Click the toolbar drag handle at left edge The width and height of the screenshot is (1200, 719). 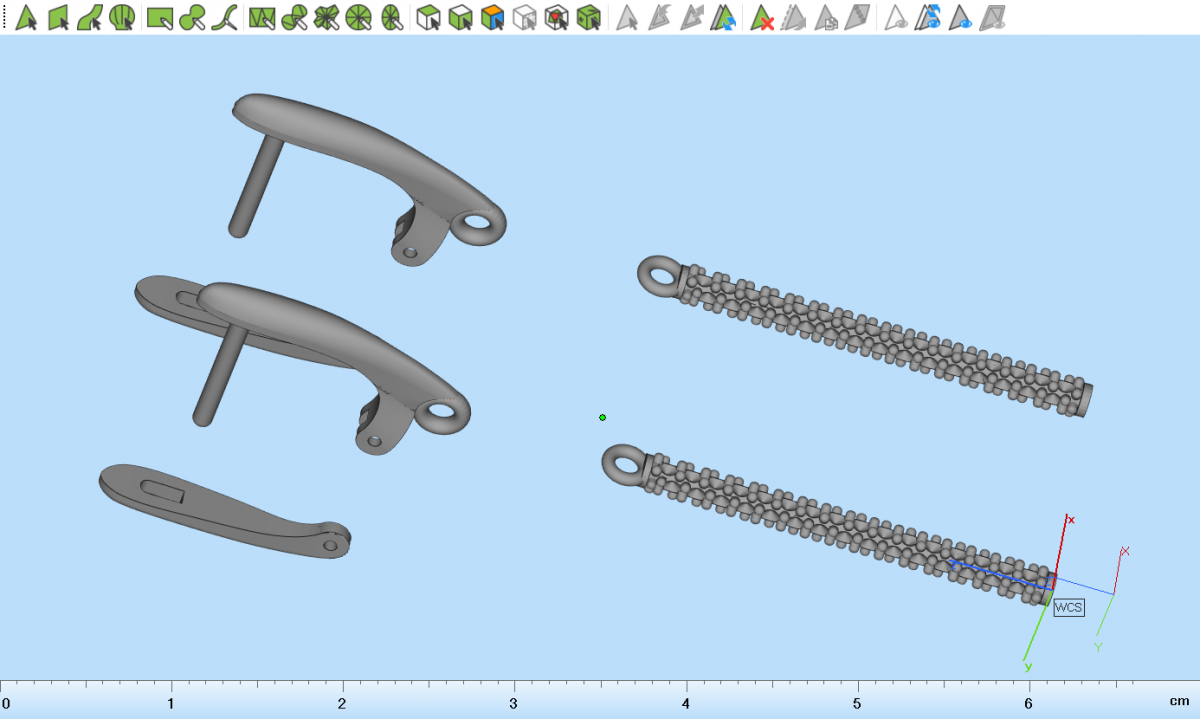(4, 17)
